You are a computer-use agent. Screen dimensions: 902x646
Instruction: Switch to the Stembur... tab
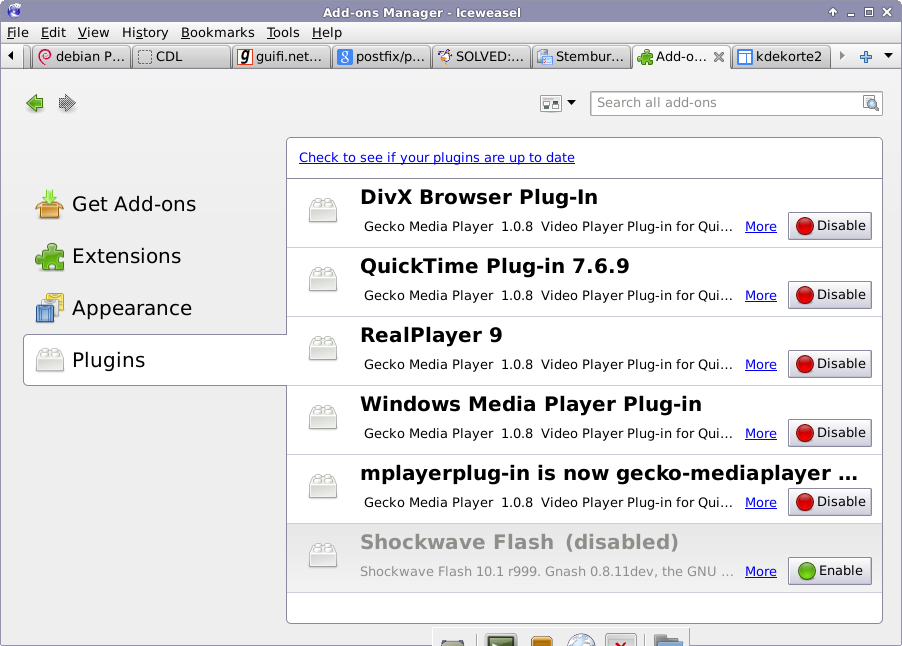click(581, 56)
